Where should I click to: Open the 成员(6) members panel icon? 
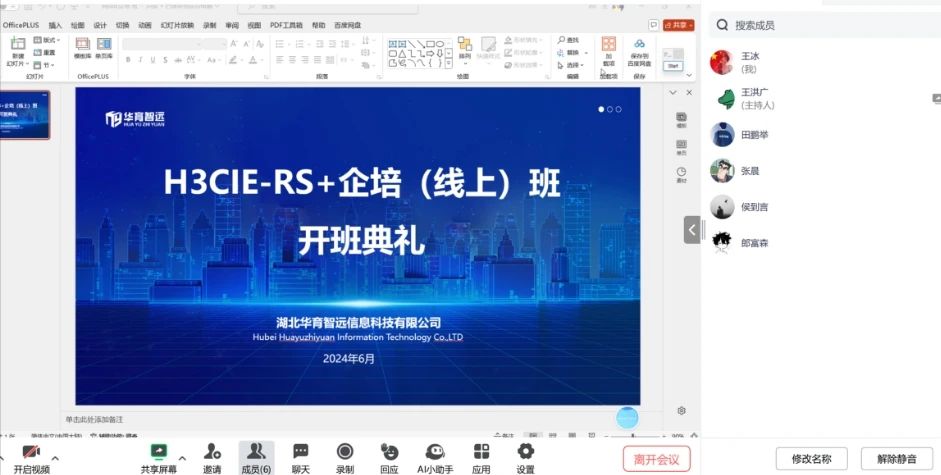click(256, 452)
